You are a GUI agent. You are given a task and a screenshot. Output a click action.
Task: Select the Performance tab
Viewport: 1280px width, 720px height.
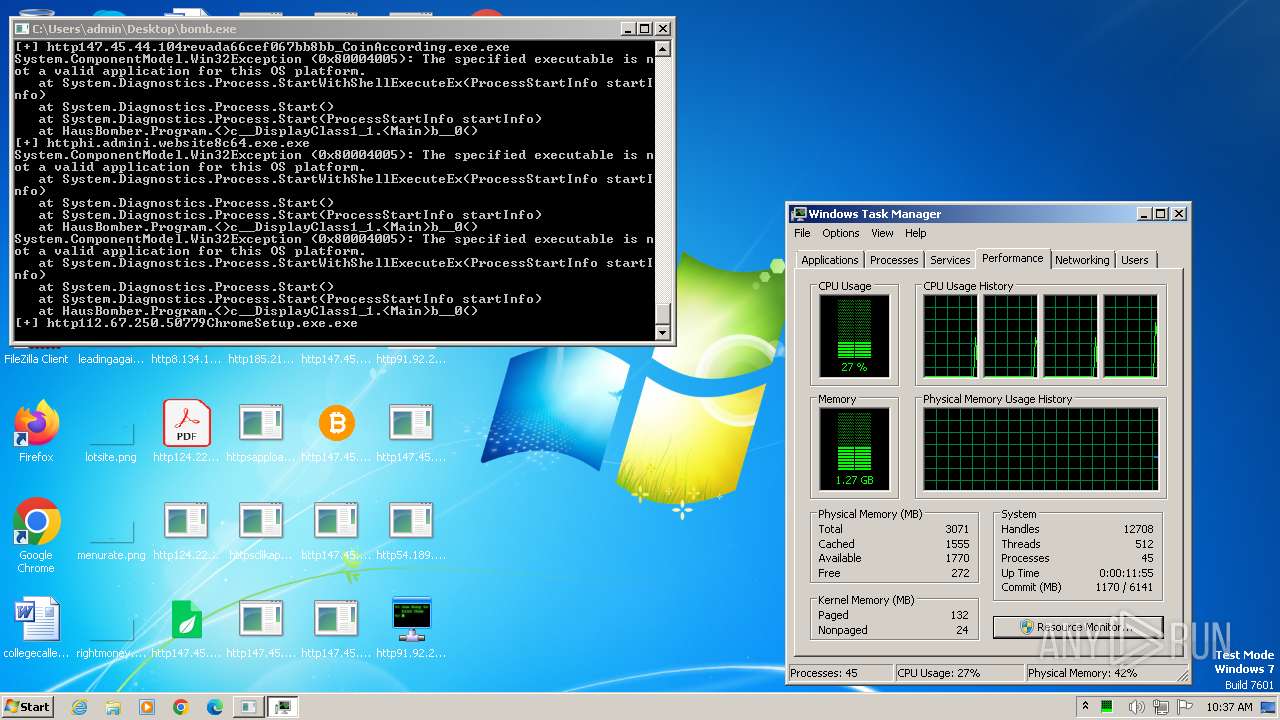(1012, 258)
